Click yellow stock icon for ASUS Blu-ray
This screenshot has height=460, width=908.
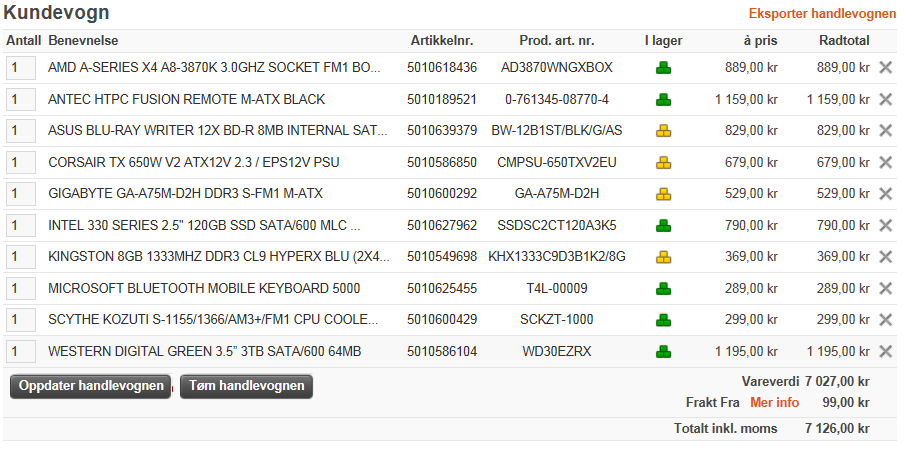(664, 132)
